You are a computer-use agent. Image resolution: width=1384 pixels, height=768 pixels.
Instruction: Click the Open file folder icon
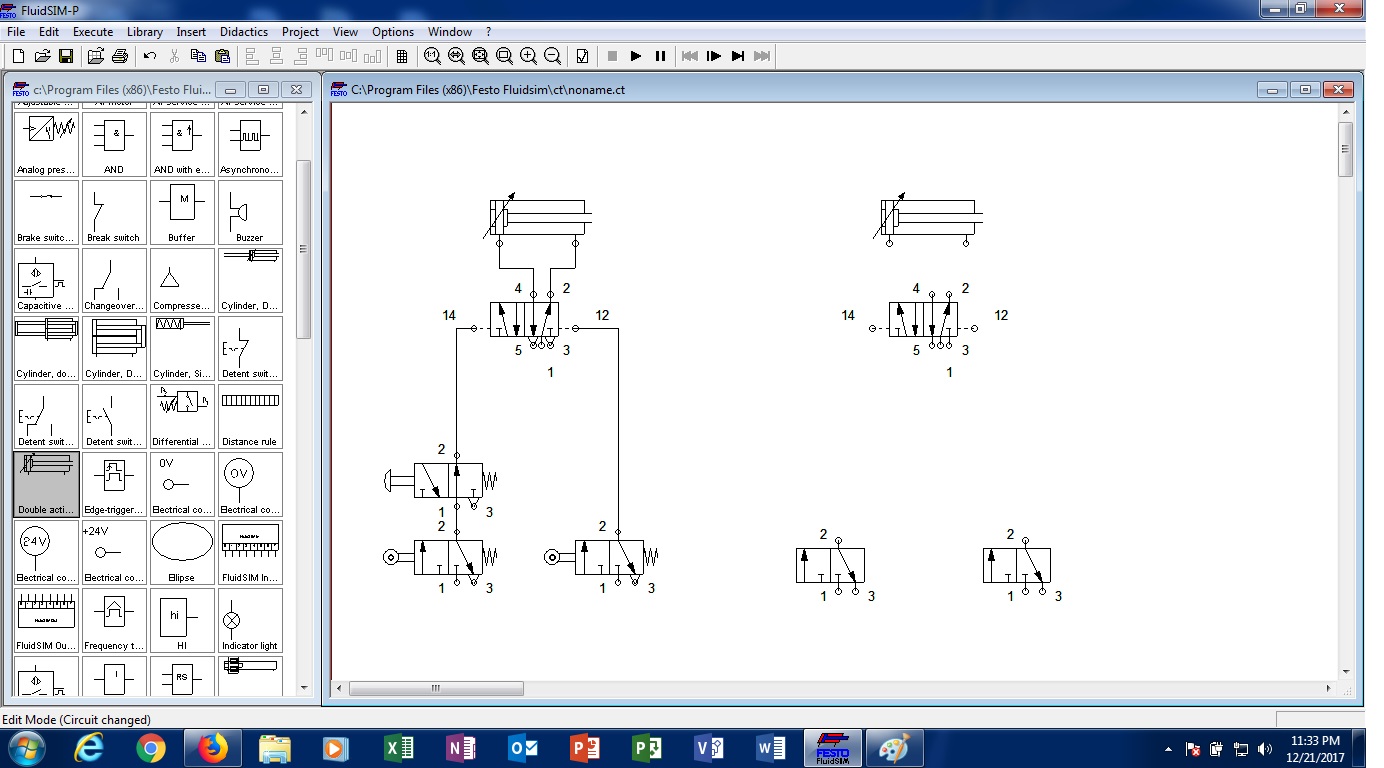point(42,56)
